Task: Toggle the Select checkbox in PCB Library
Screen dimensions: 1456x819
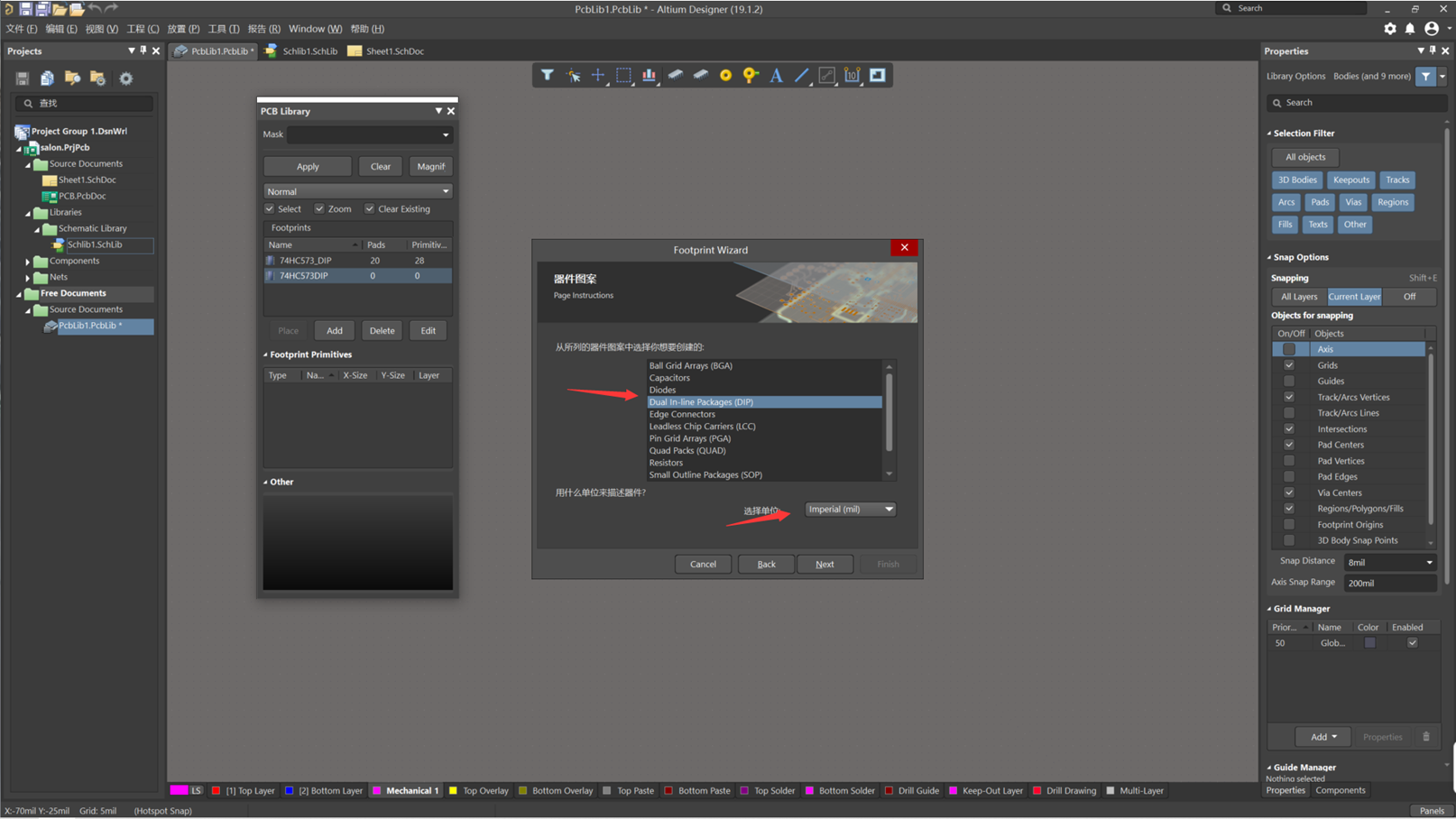Action: [270, 208]
